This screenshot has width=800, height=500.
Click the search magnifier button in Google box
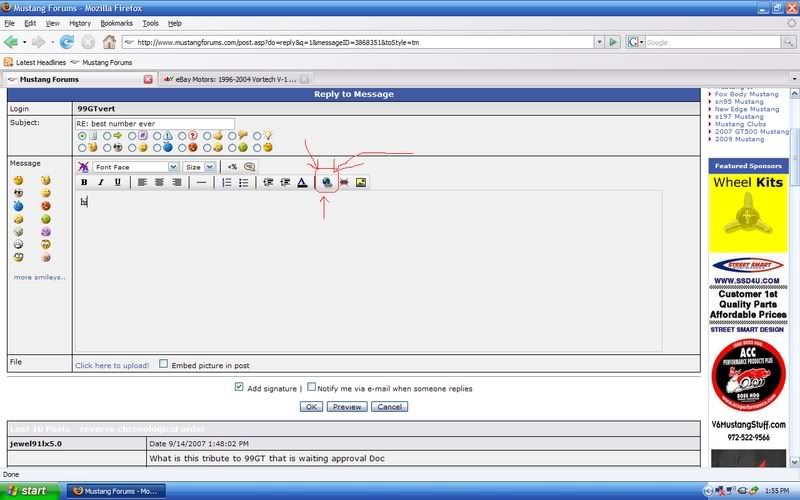[x=788, y=42]
